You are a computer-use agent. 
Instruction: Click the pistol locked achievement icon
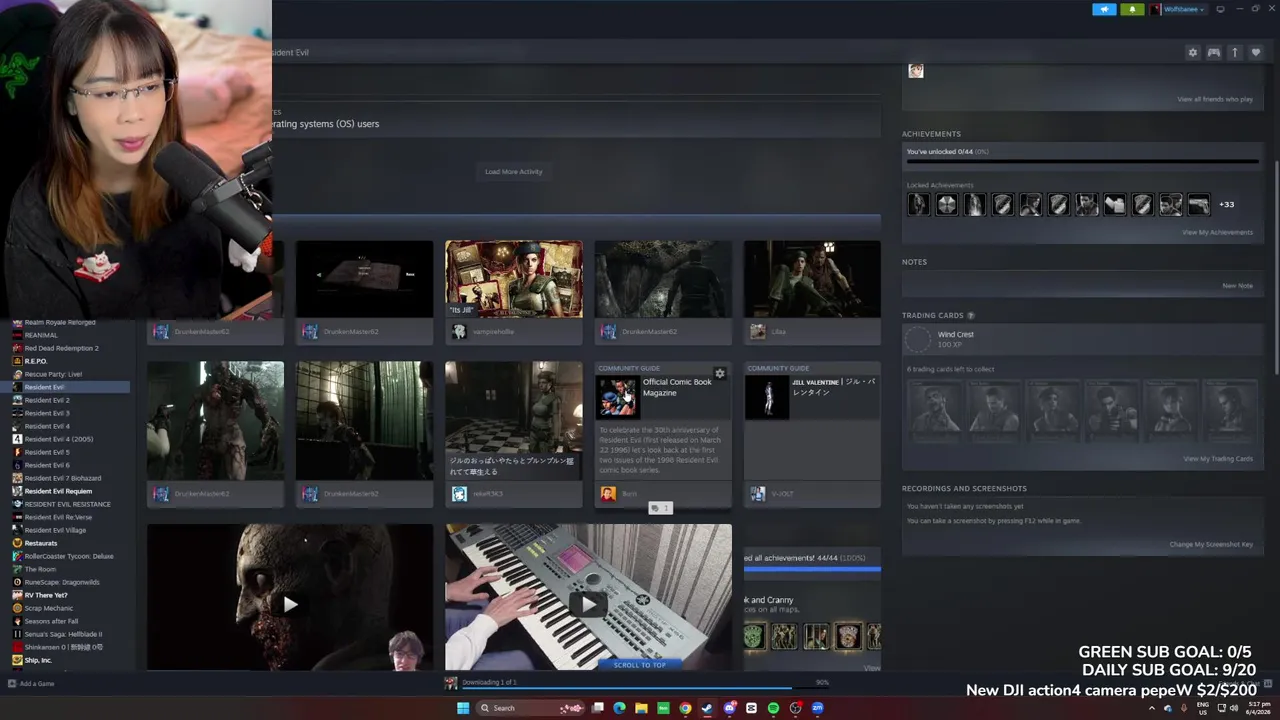point(1198,204)
